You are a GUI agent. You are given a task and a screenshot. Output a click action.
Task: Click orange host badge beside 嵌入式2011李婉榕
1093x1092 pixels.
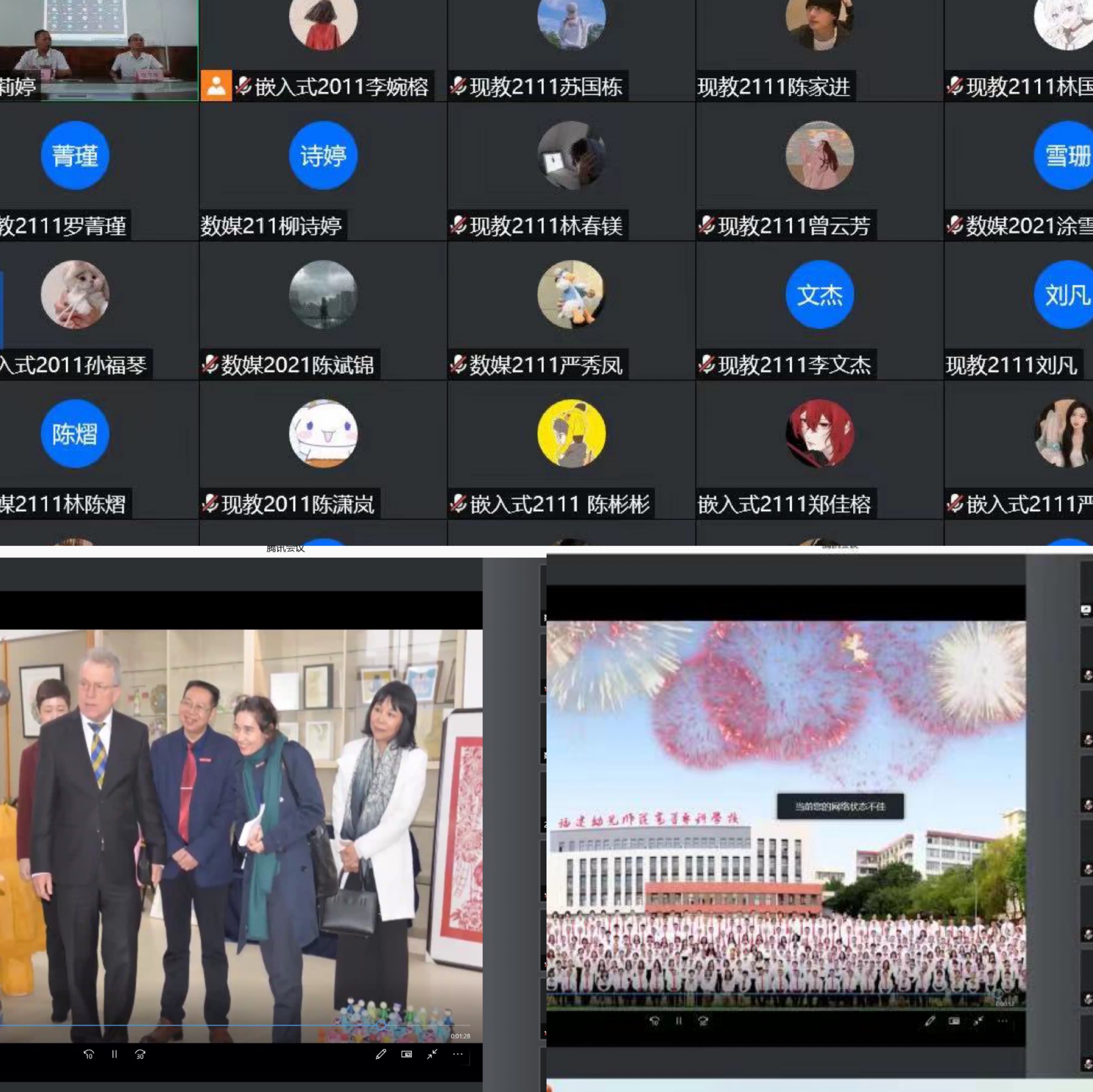click(216, 86)
